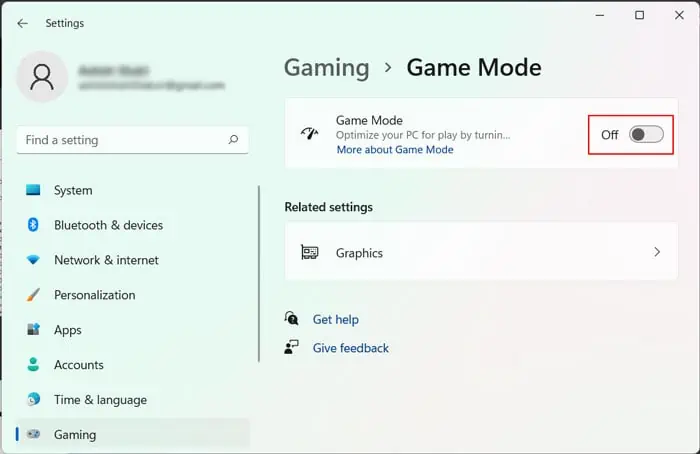The image size is (700, 454).
Task: Expand Graphics settings chevron
Action: (657, 252)
